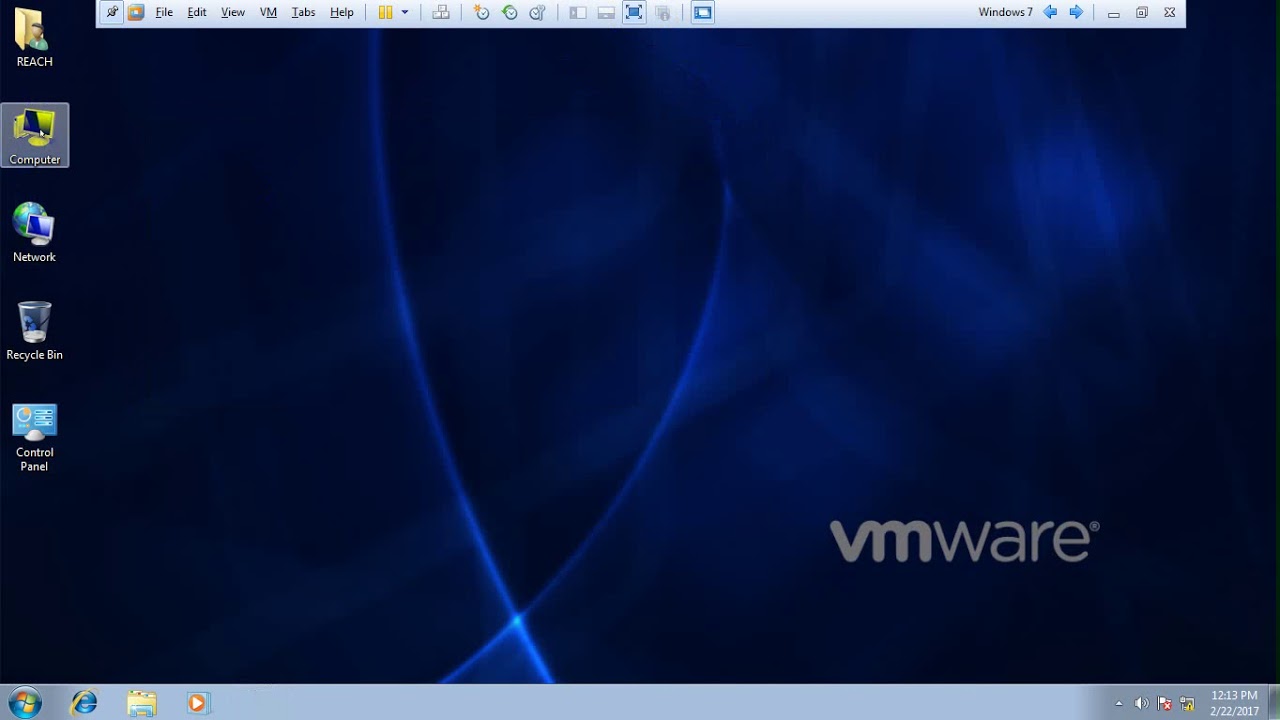This screenshot has height=720, width=1280.
Task: Open the Windows Start menu
Action: pyautogui.click(x=24, y=703)
